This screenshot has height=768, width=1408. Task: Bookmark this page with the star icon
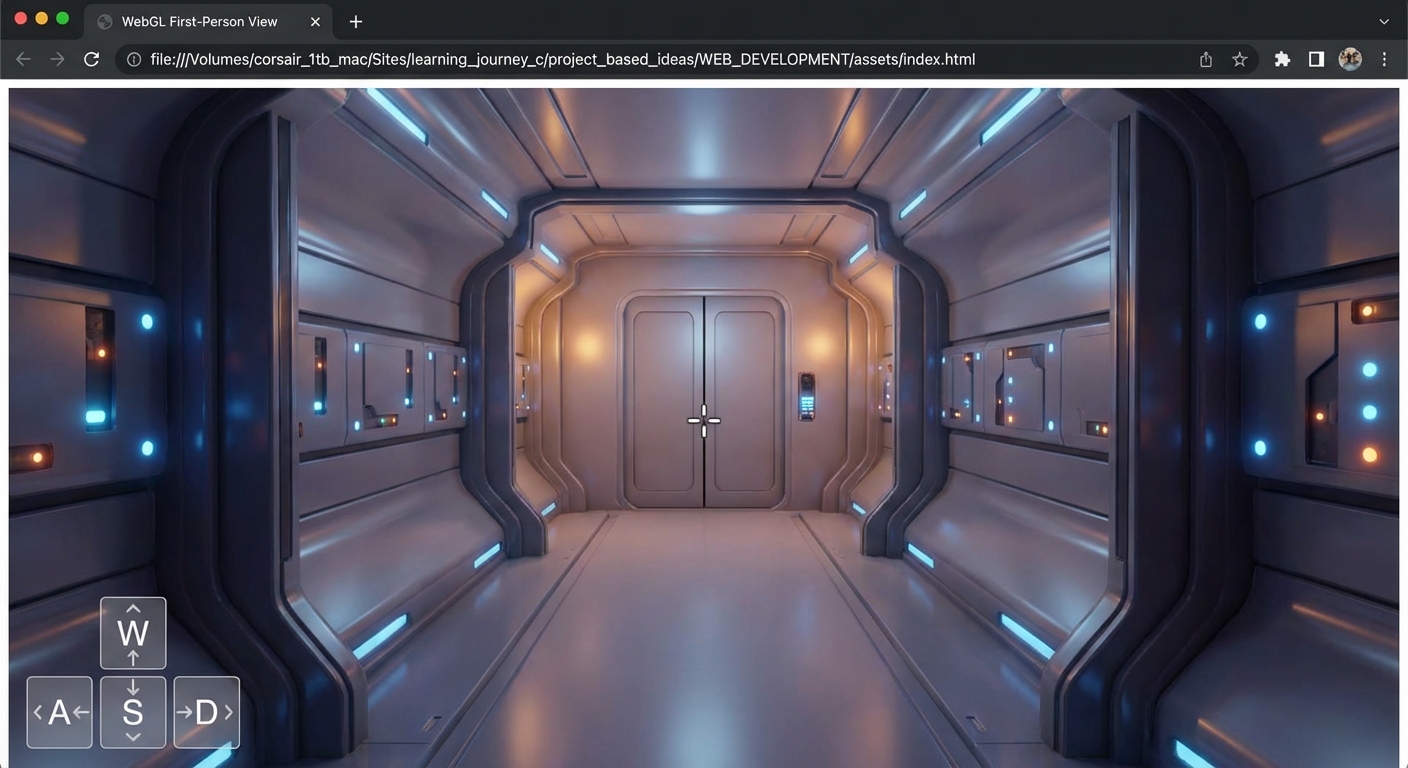coord(1240,59)
